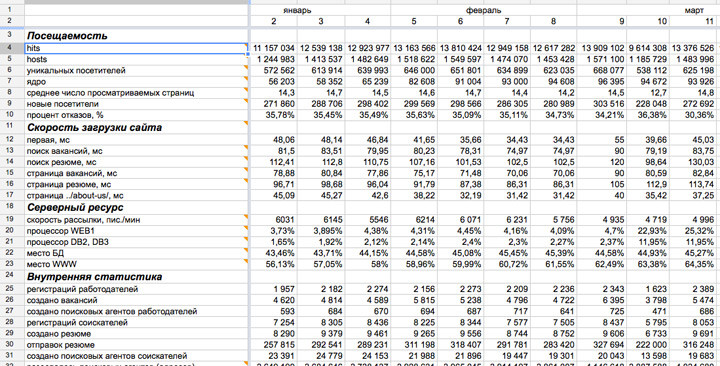Select hosts value 1 571 100
Image resolution: width=720 pixels, height=366 pixels.
click(602, 59)
